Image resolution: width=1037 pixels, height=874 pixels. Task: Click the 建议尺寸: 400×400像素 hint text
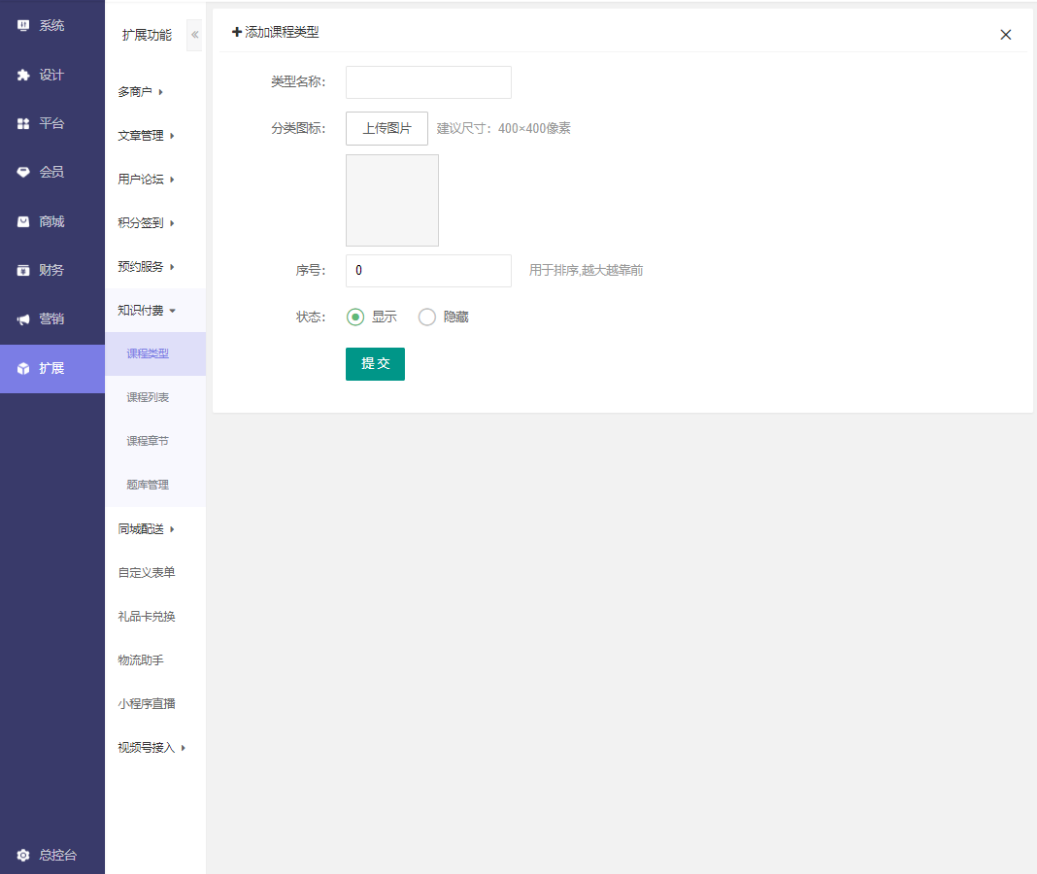click(x=503, y=128)
